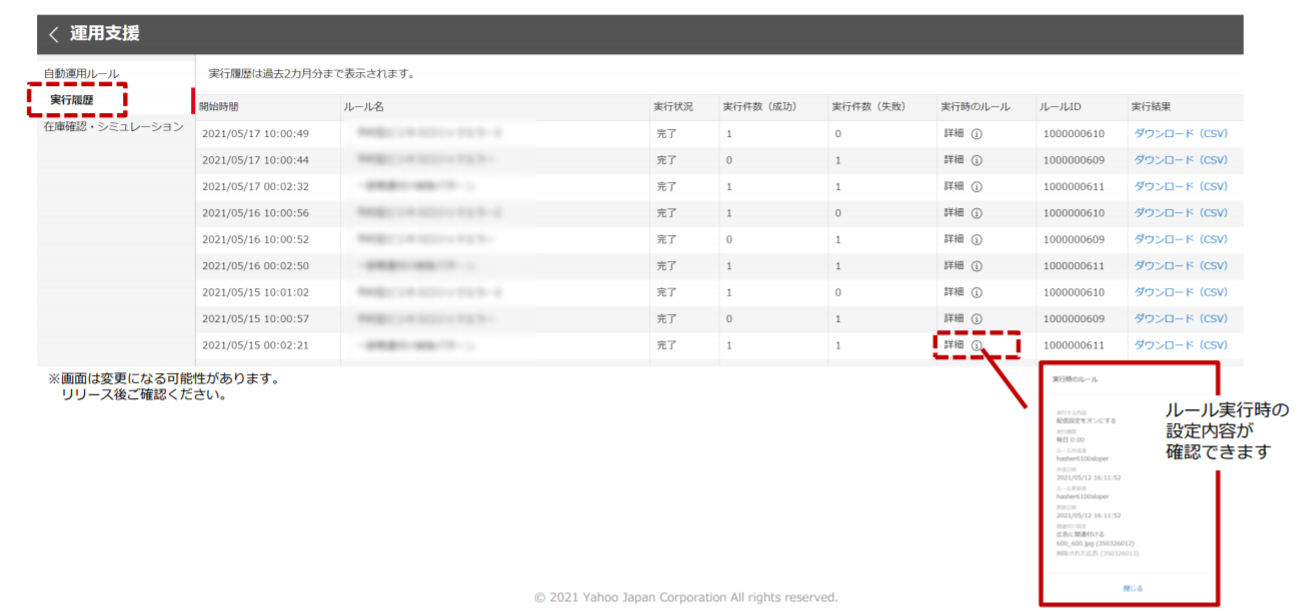Image resolution: width=1310 pixels, height=611 pixels.
Task: Download CSV for the 2021/05/17 00:02:32 run
Action: tap(1179, 187)
